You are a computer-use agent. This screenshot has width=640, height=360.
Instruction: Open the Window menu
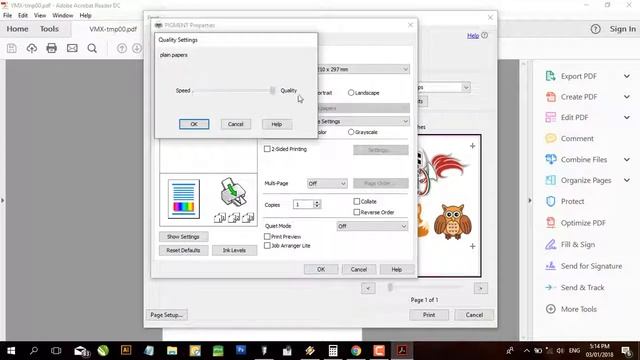(62, 16)
